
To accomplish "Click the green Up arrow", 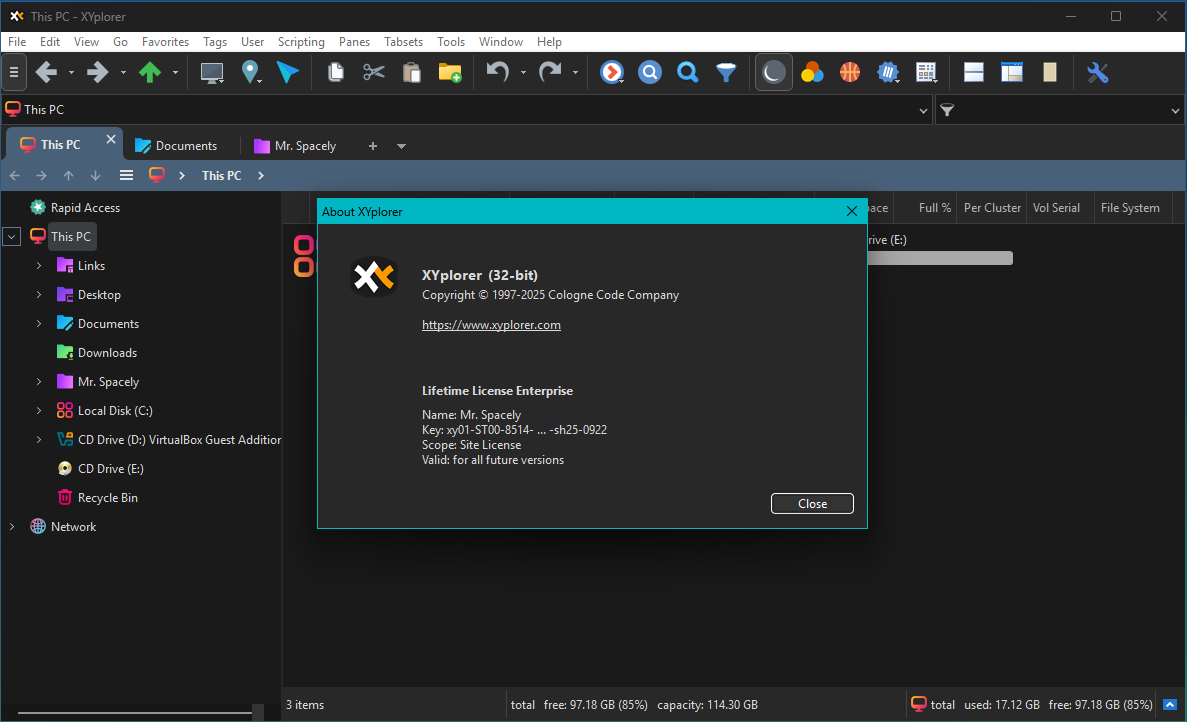I will coord(150,73).
